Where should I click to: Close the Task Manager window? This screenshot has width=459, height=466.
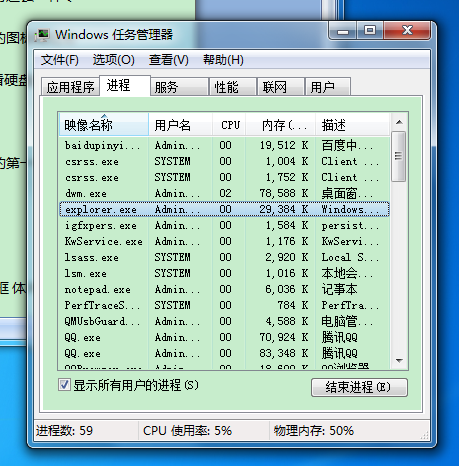pos(407,31)
